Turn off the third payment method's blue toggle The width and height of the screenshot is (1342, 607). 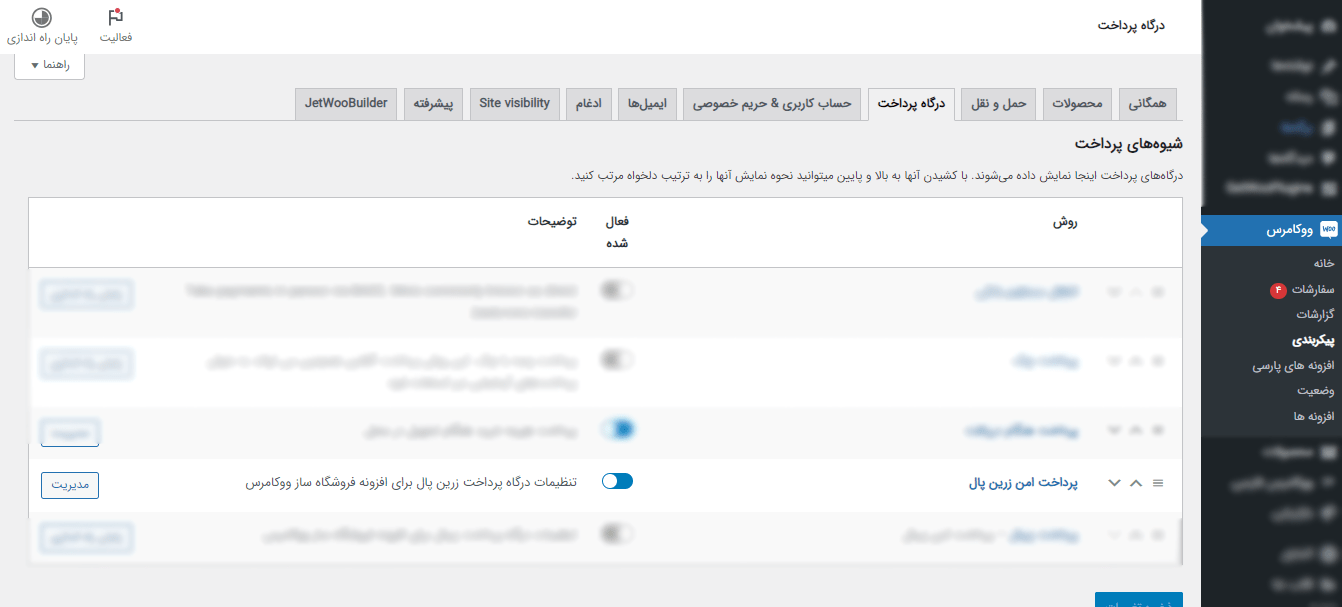(x=617, y=428)
